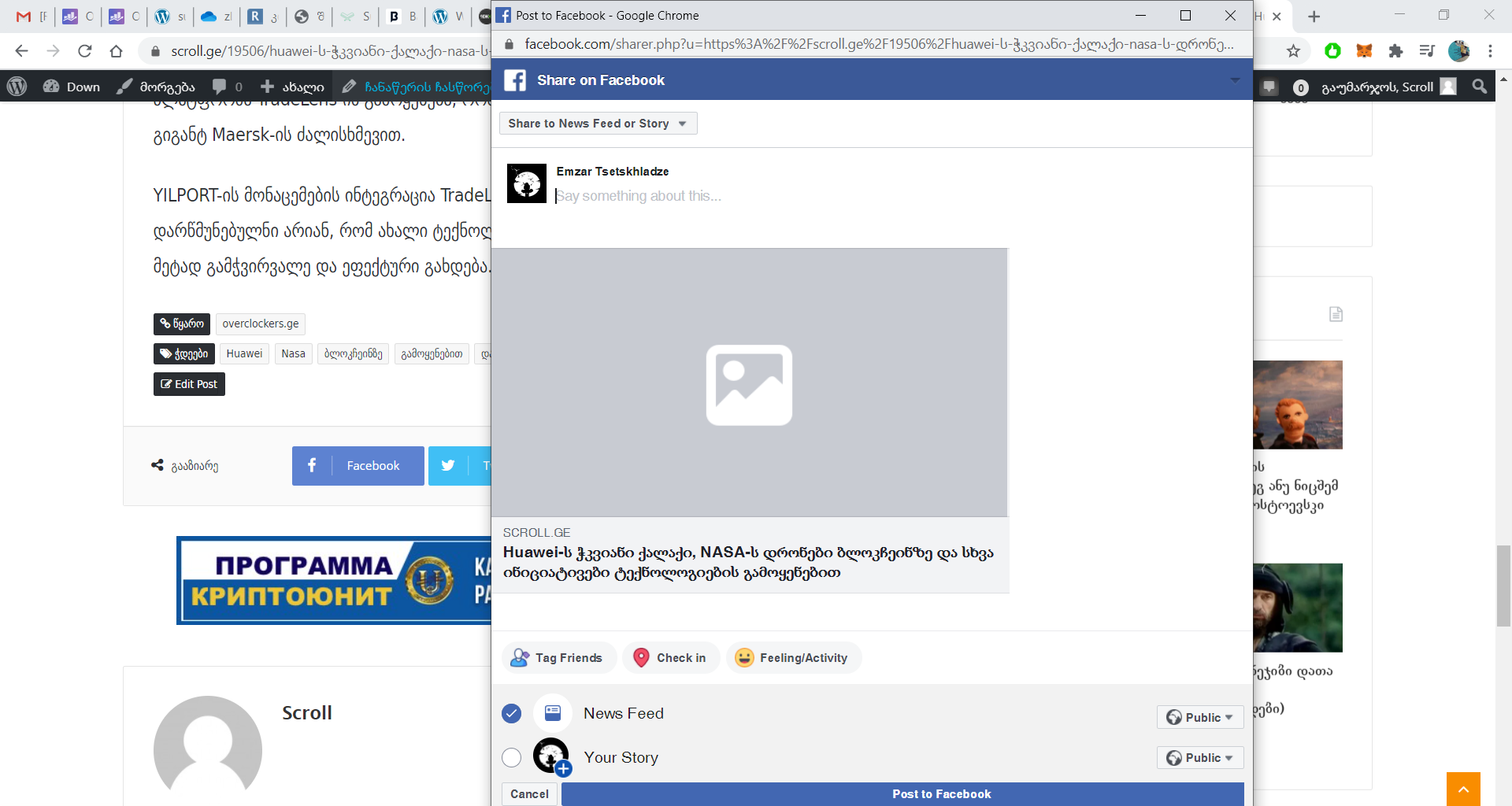
Task: Open Chrome extensions puzzle icon
Action: pyautogui.click(x=1395, y=51)
